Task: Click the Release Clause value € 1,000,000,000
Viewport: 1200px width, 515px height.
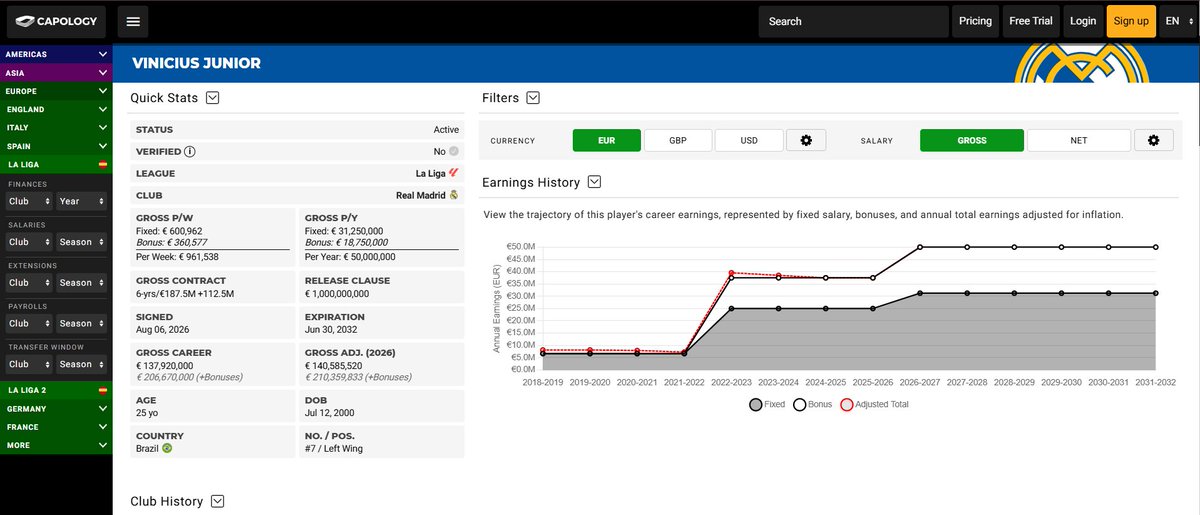Action: click(337, 294)
